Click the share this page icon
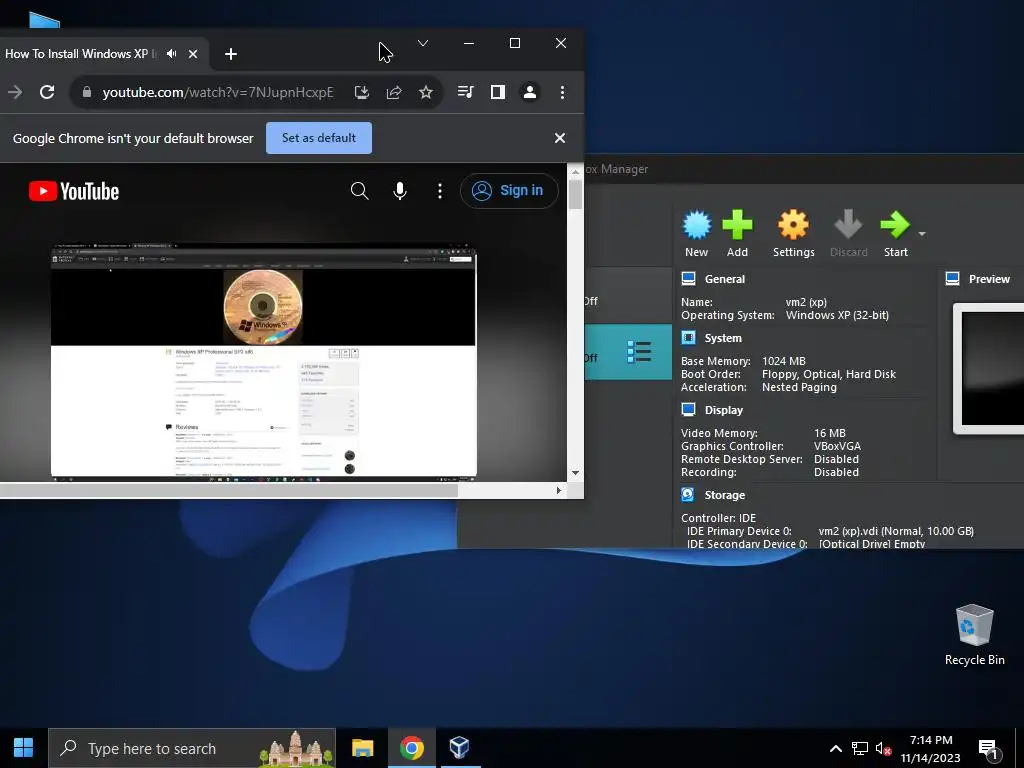1024x768 pixels. [394, 92]
